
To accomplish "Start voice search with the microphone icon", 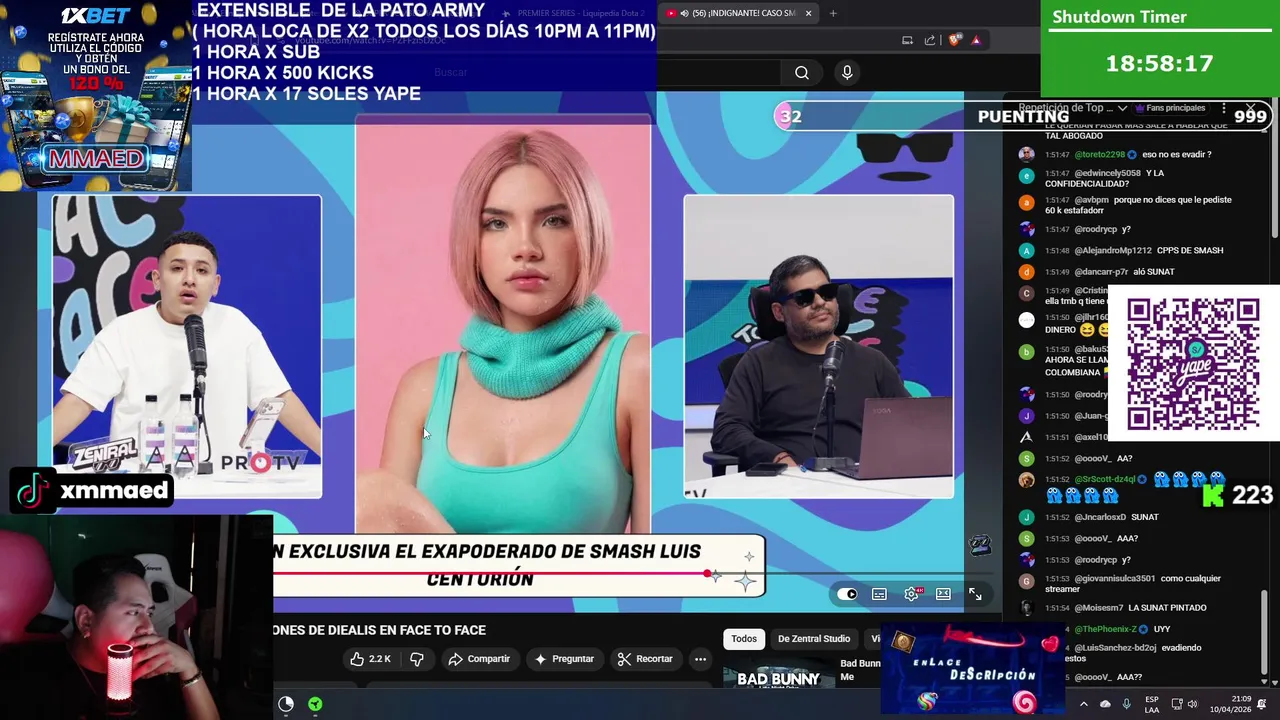I will (x=847, y=72).
